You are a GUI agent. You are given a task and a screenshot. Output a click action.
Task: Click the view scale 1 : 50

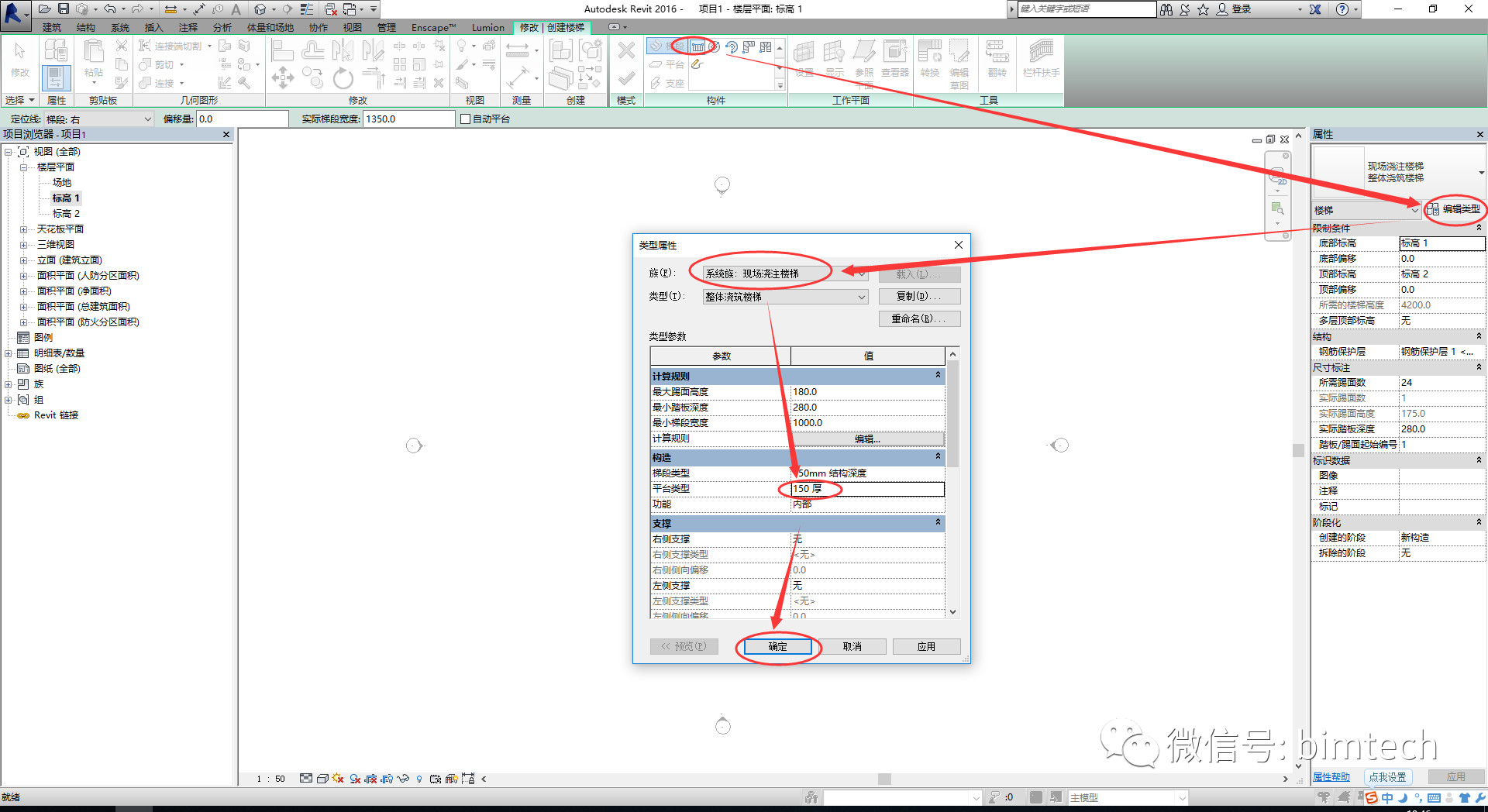tap(270, 779)
